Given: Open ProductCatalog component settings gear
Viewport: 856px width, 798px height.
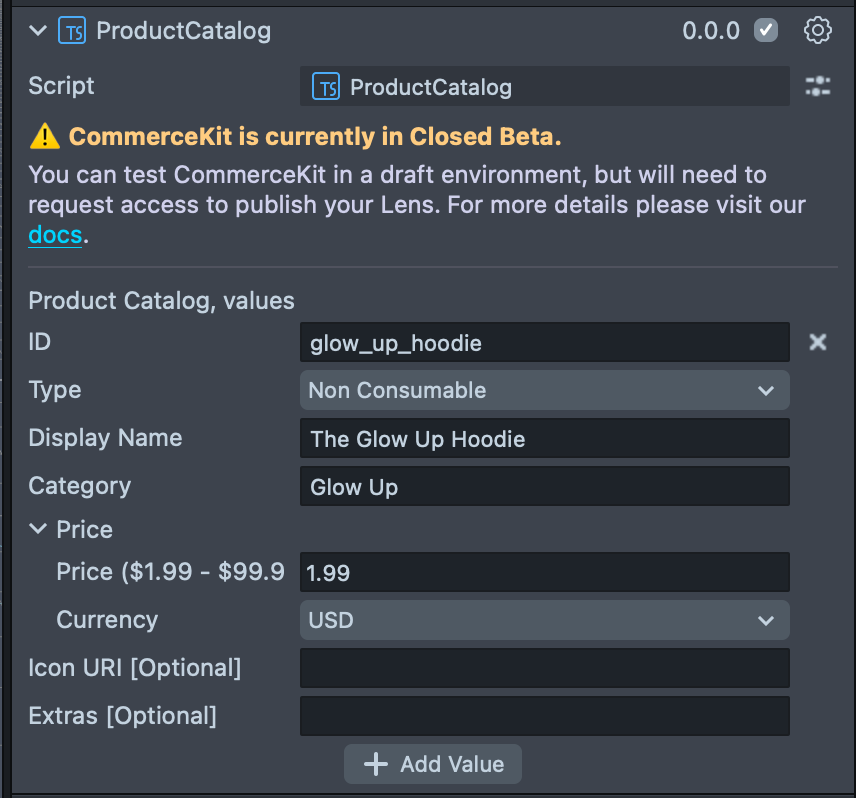Looking at the screenshot, I should (x=818, y=31).
